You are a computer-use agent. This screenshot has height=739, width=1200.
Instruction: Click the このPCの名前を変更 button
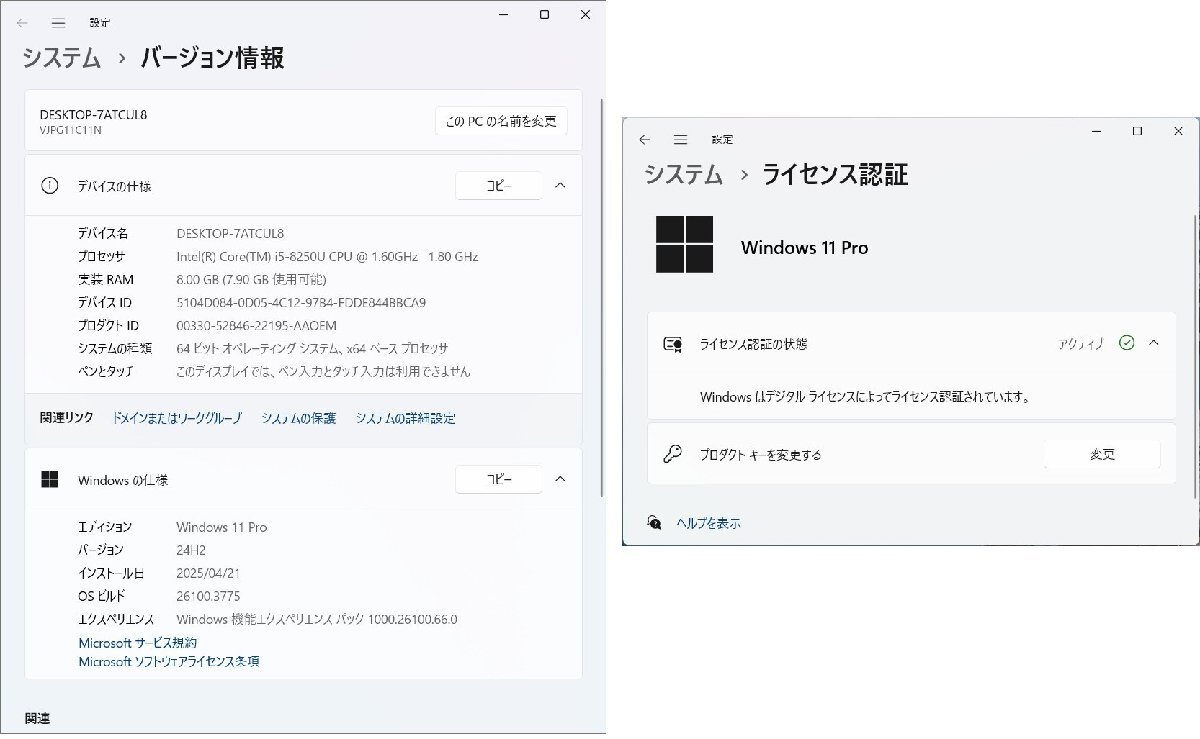[x=501, y=120]
